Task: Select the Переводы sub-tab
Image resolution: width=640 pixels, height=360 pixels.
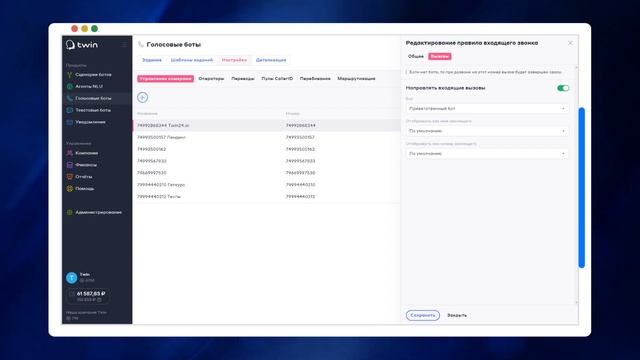Action: (x=243, y=78)
